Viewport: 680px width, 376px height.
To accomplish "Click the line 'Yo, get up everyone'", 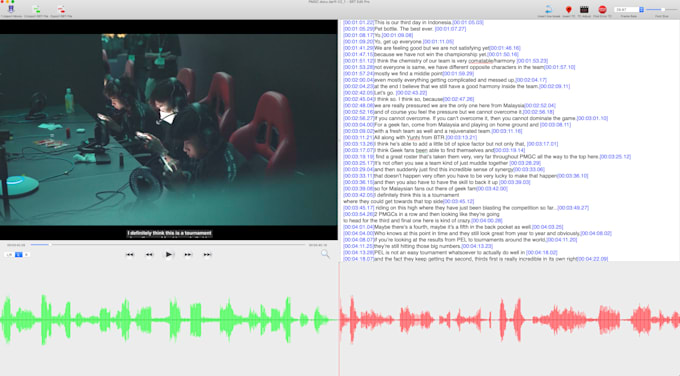I will point(398,42).
